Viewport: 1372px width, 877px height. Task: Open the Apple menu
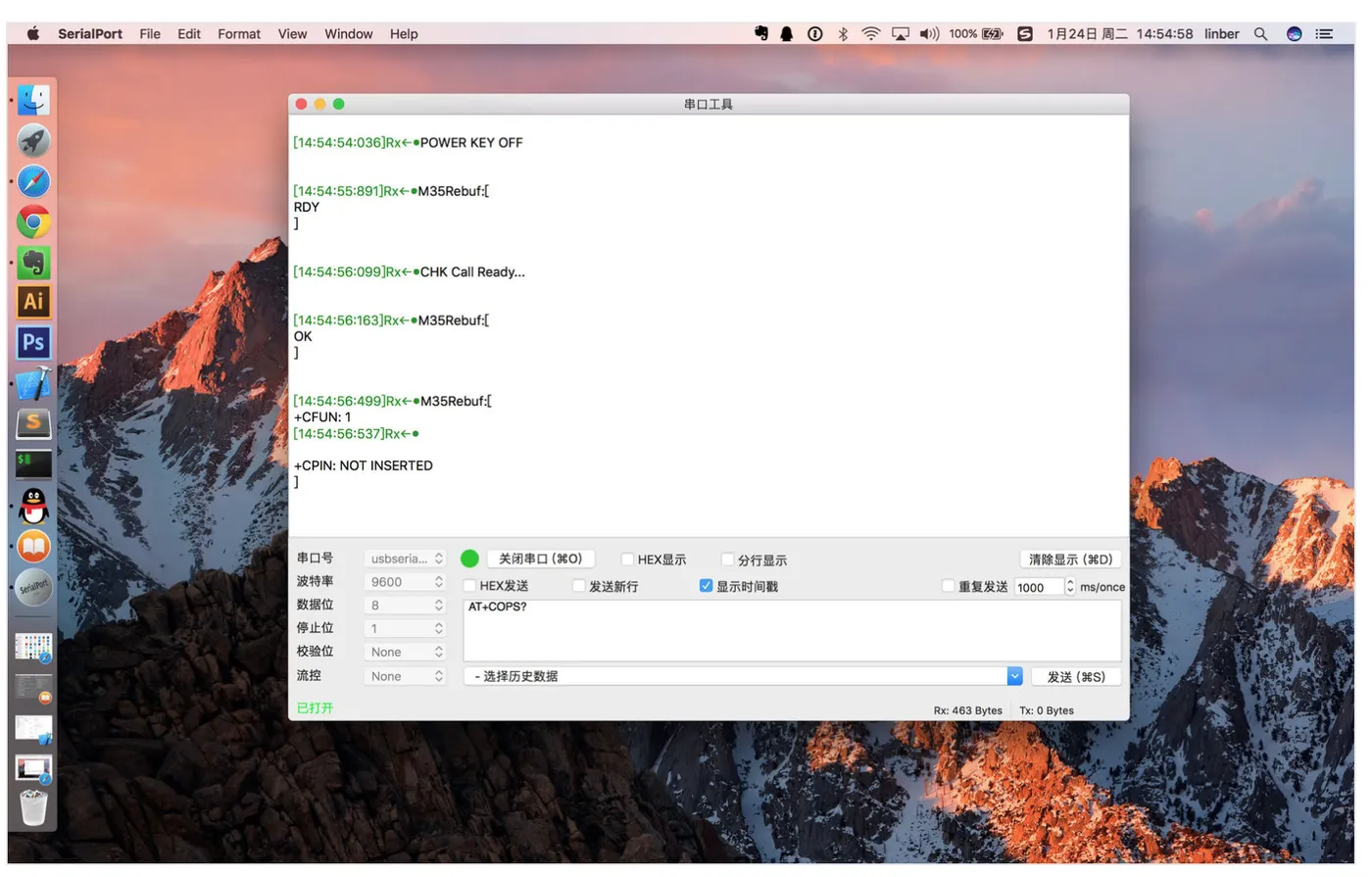coord(32,33)
